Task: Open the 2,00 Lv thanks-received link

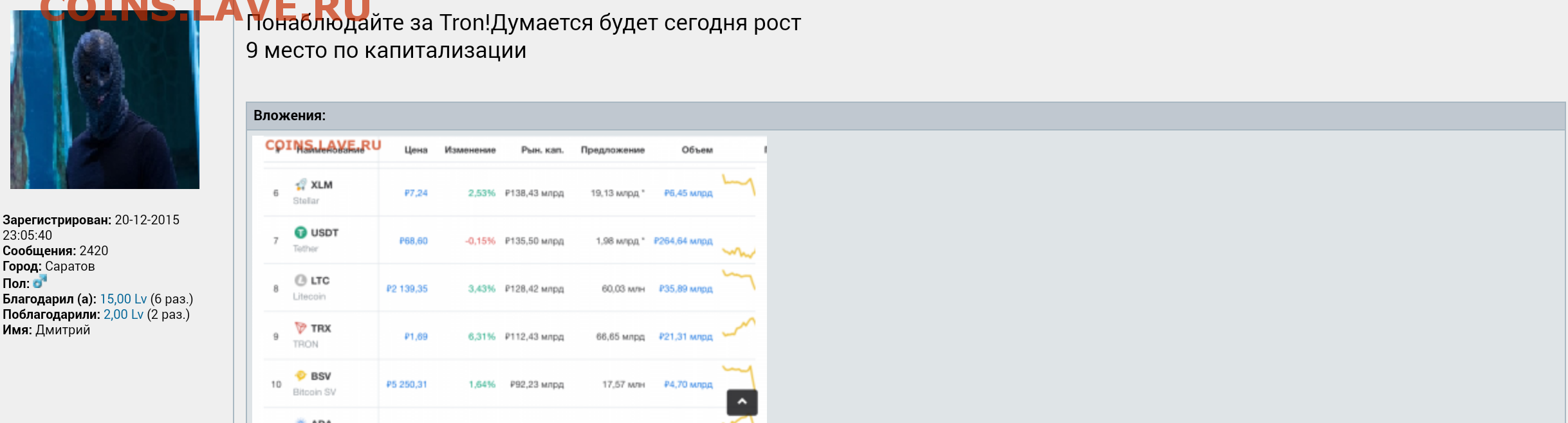Action: pos(124,314)
